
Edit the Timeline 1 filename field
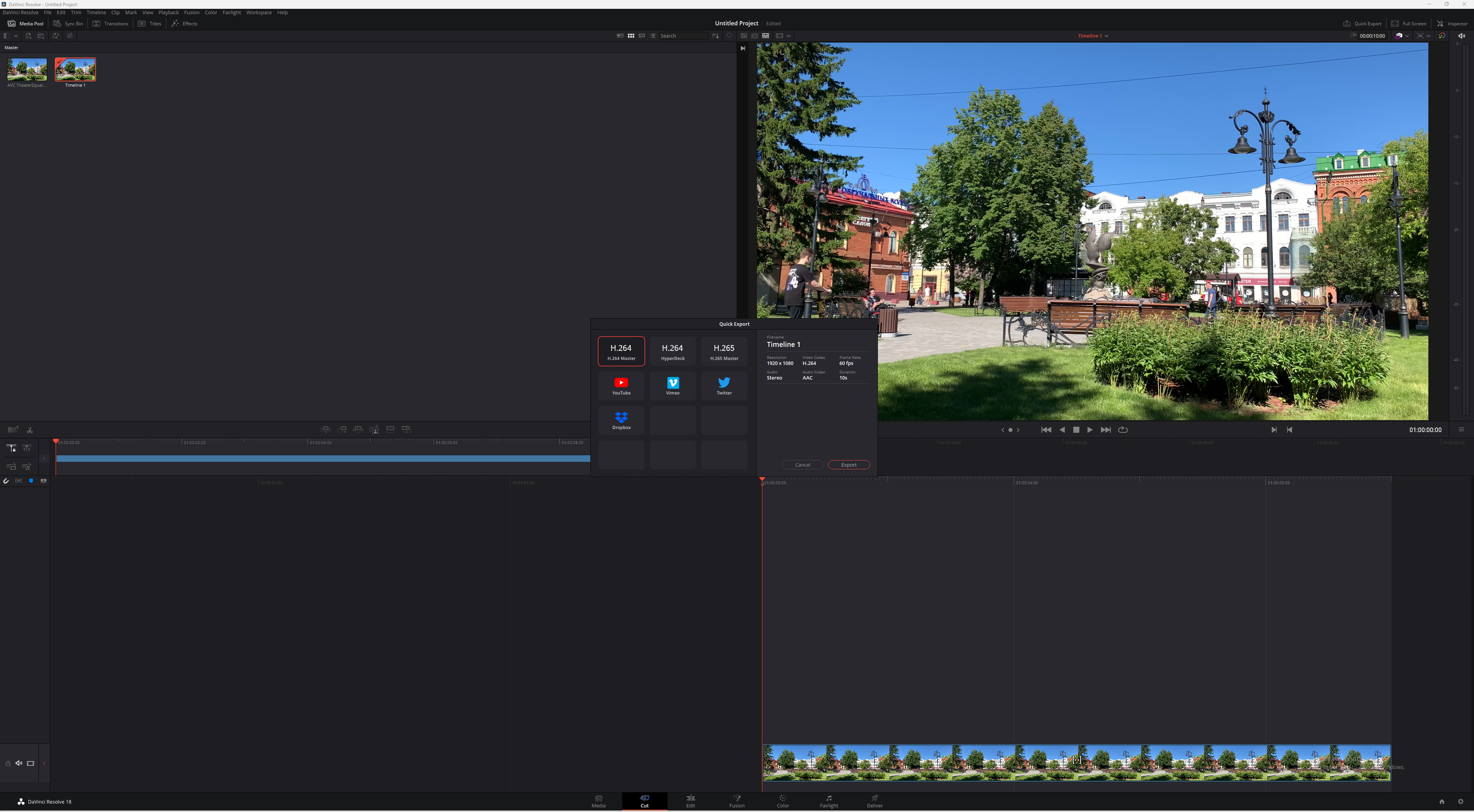pyautogui.click(x=818, y=345)
